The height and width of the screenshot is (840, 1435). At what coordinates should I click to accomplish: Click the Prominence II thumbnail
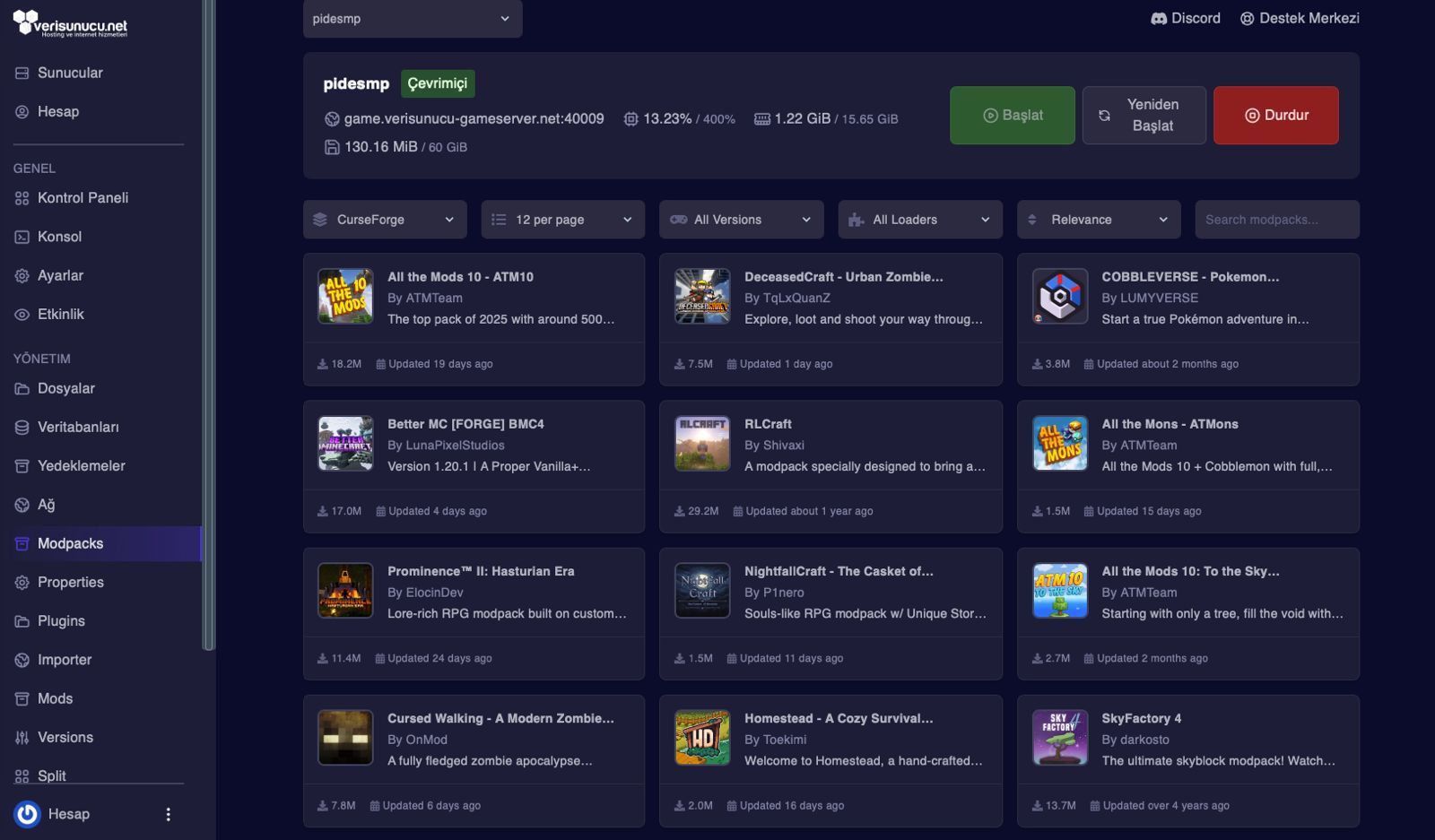[x=345, y=590]
